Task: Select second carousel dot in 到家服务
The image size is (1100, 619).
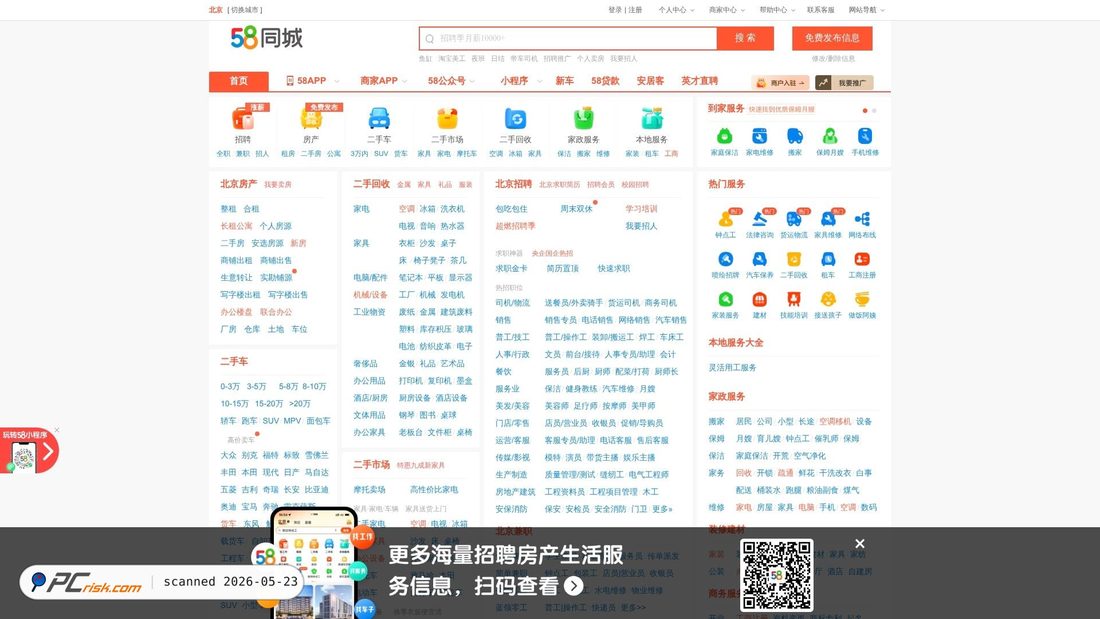Action: (874, 110)
